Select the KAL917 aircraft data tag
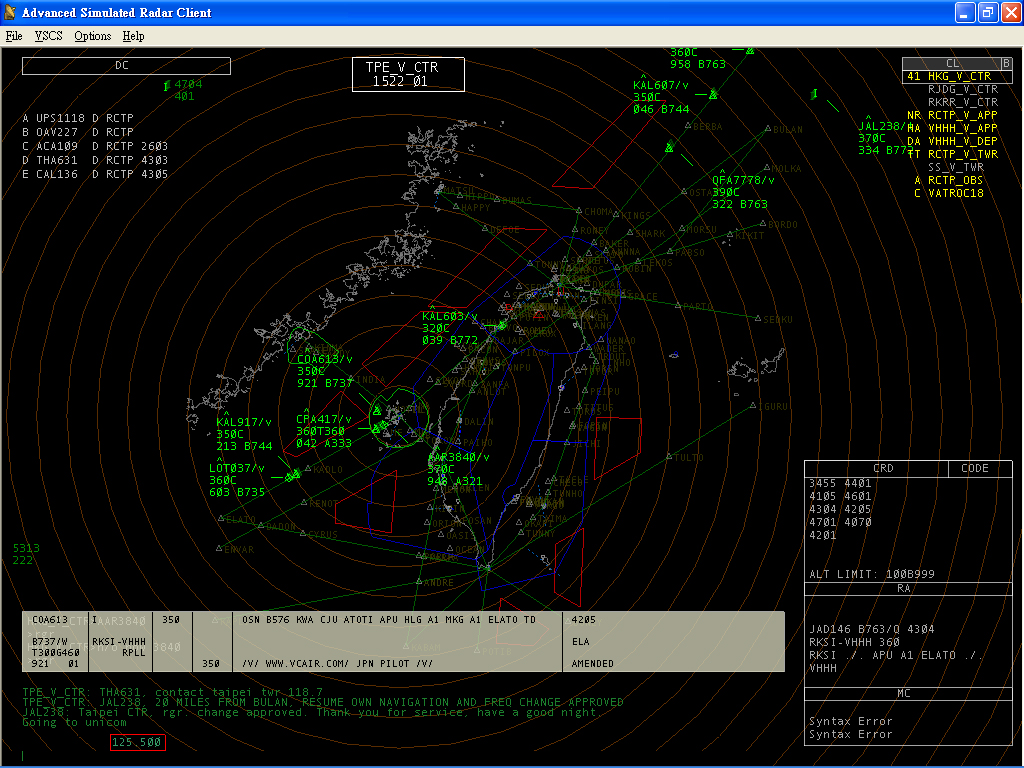This screenshot has width=1024, height=768. click(244, 434)
